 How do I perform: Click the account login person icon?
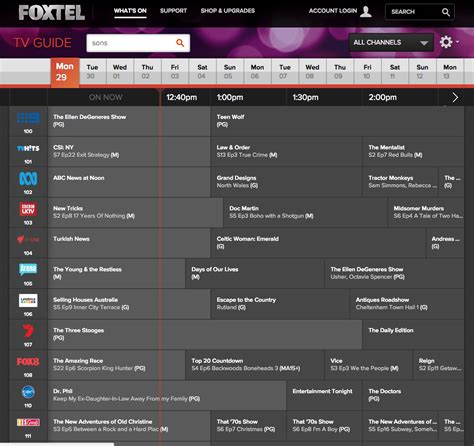click(x=366, y=11)
